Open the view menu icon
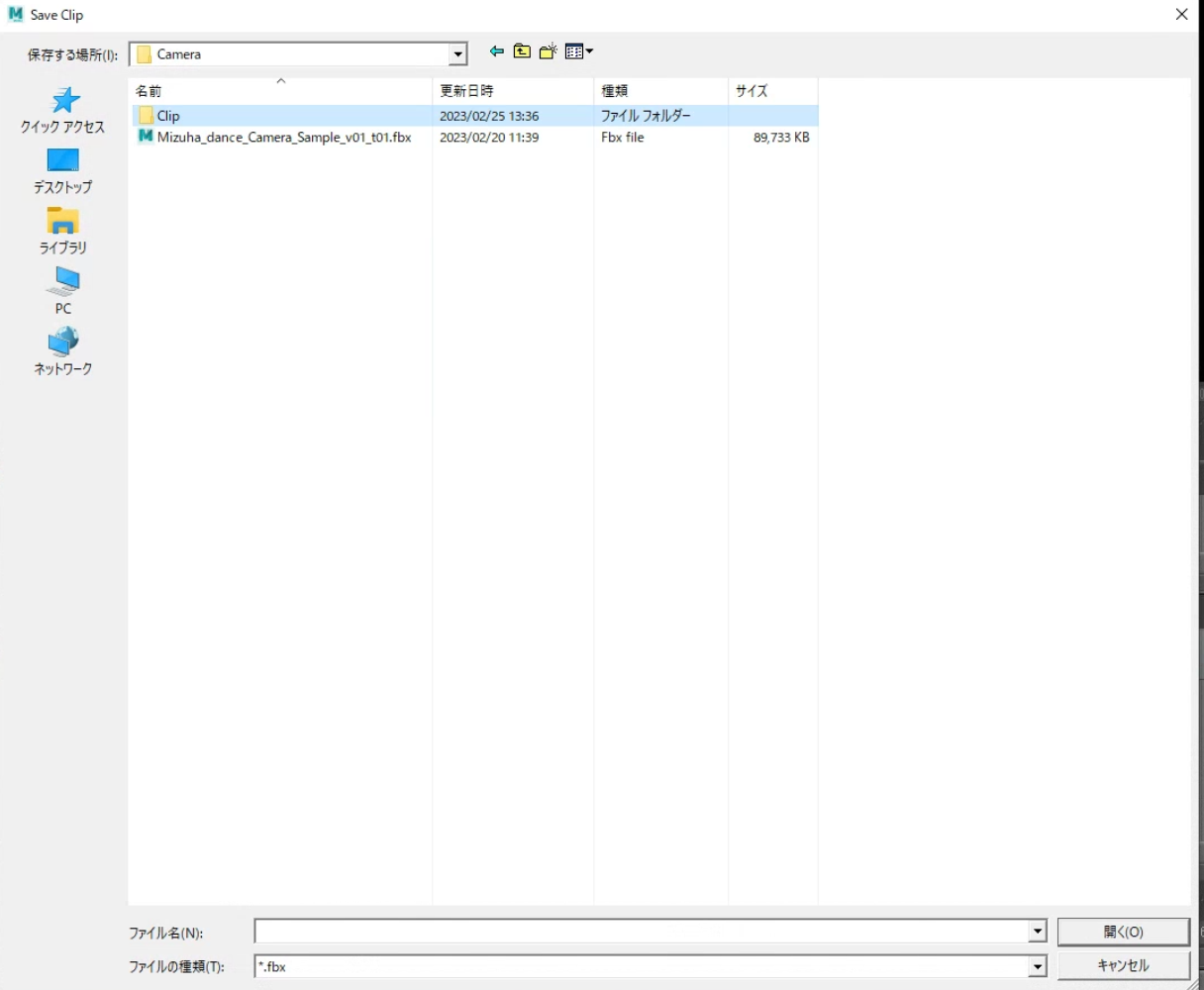Image resolution: width=1204 pixels, height=990 pixels. pyautogui.click(x=579, y=51)
